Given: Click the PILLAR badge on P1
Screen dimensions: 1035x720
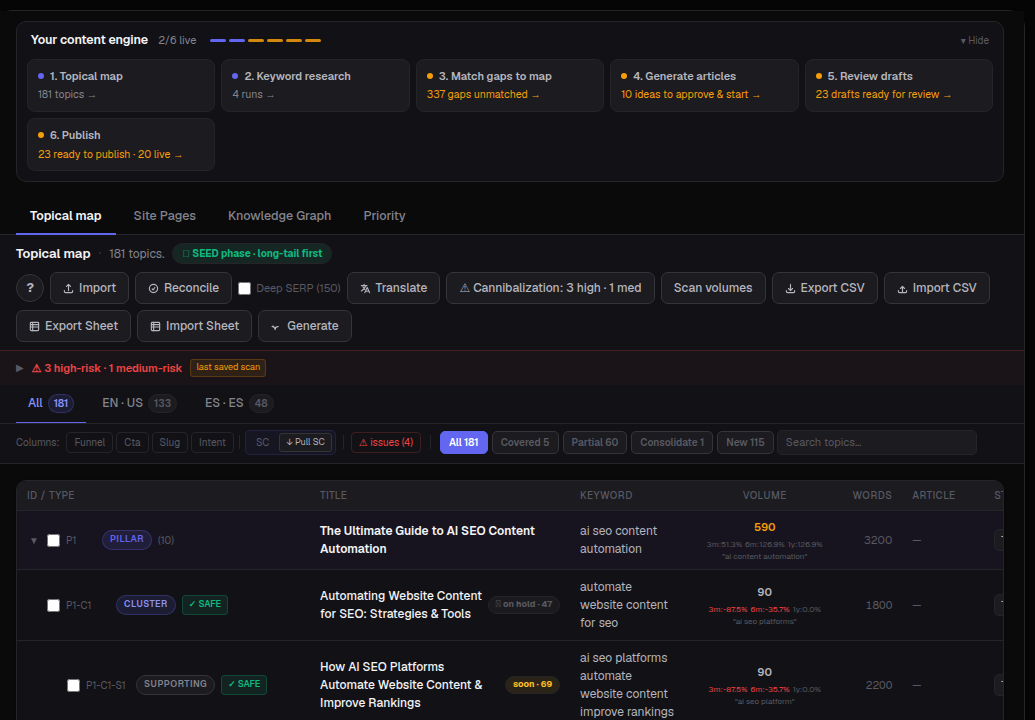Looking at the screenshot, I should (x=127, y=539).
